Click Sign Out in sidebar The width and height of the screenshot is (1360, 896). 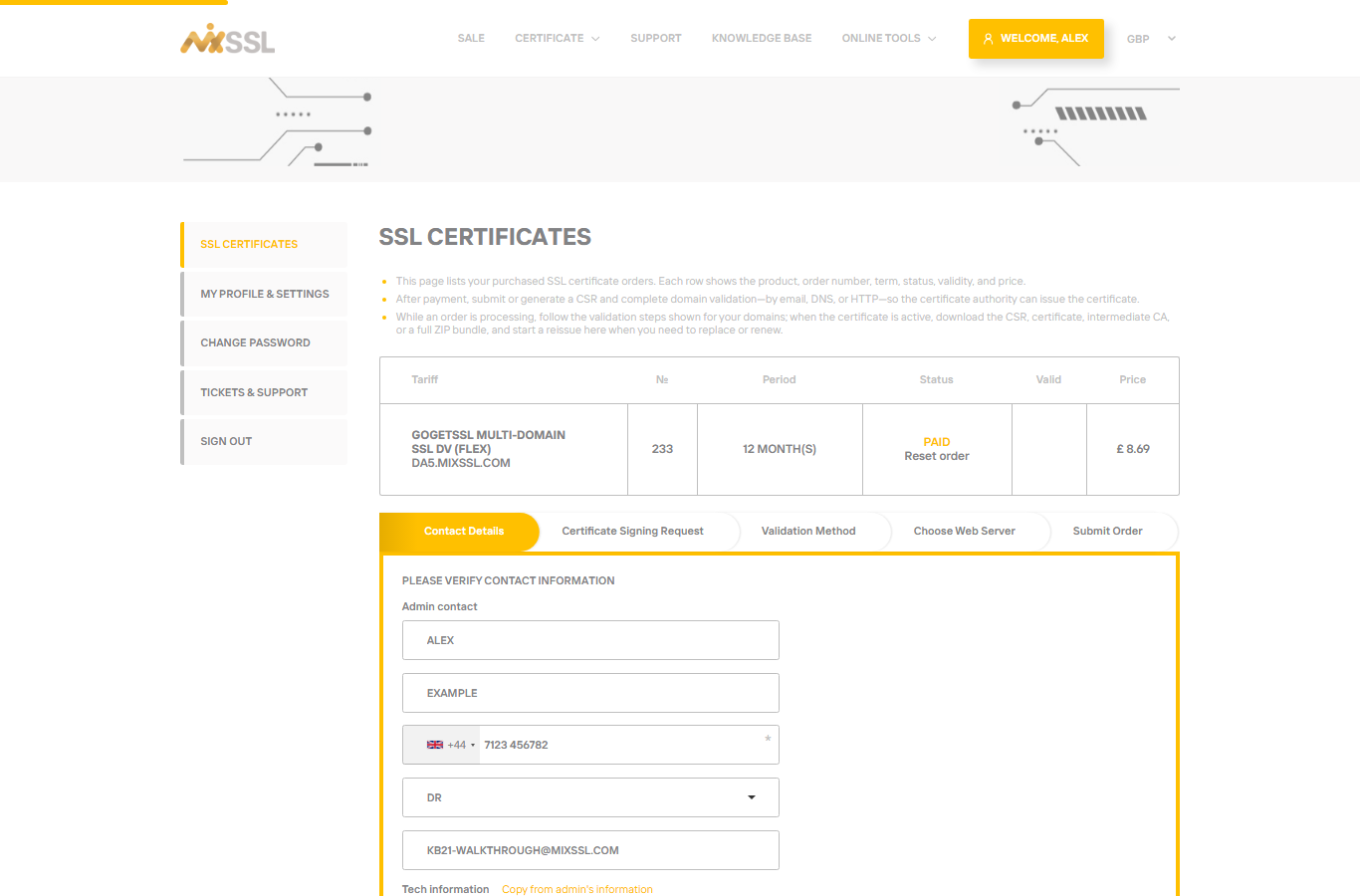264,441
